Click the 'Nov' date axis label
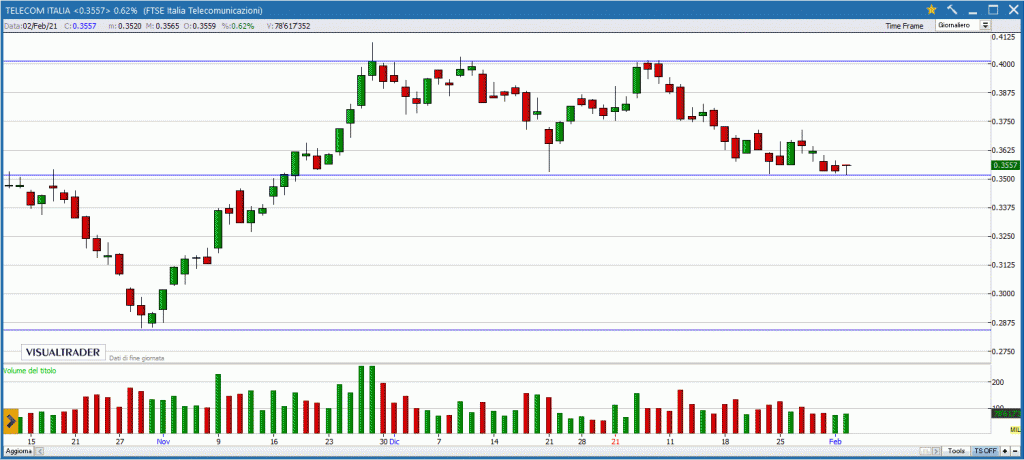The height and width of the screenshot is (460, 1024). click(163, 441)
